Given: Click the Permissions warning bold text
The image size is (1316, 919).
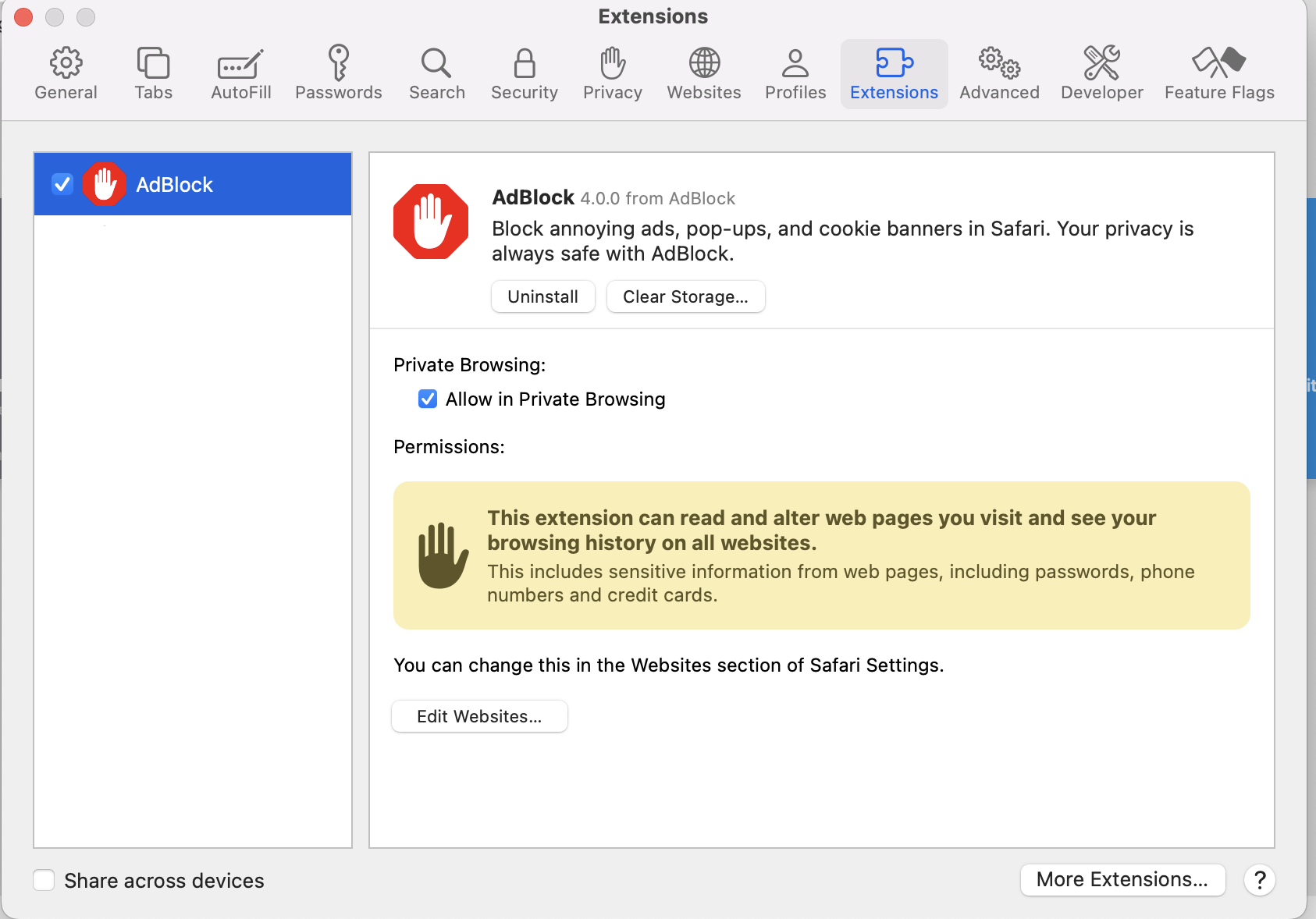Looking at the screenshot, I should point(821,530).
